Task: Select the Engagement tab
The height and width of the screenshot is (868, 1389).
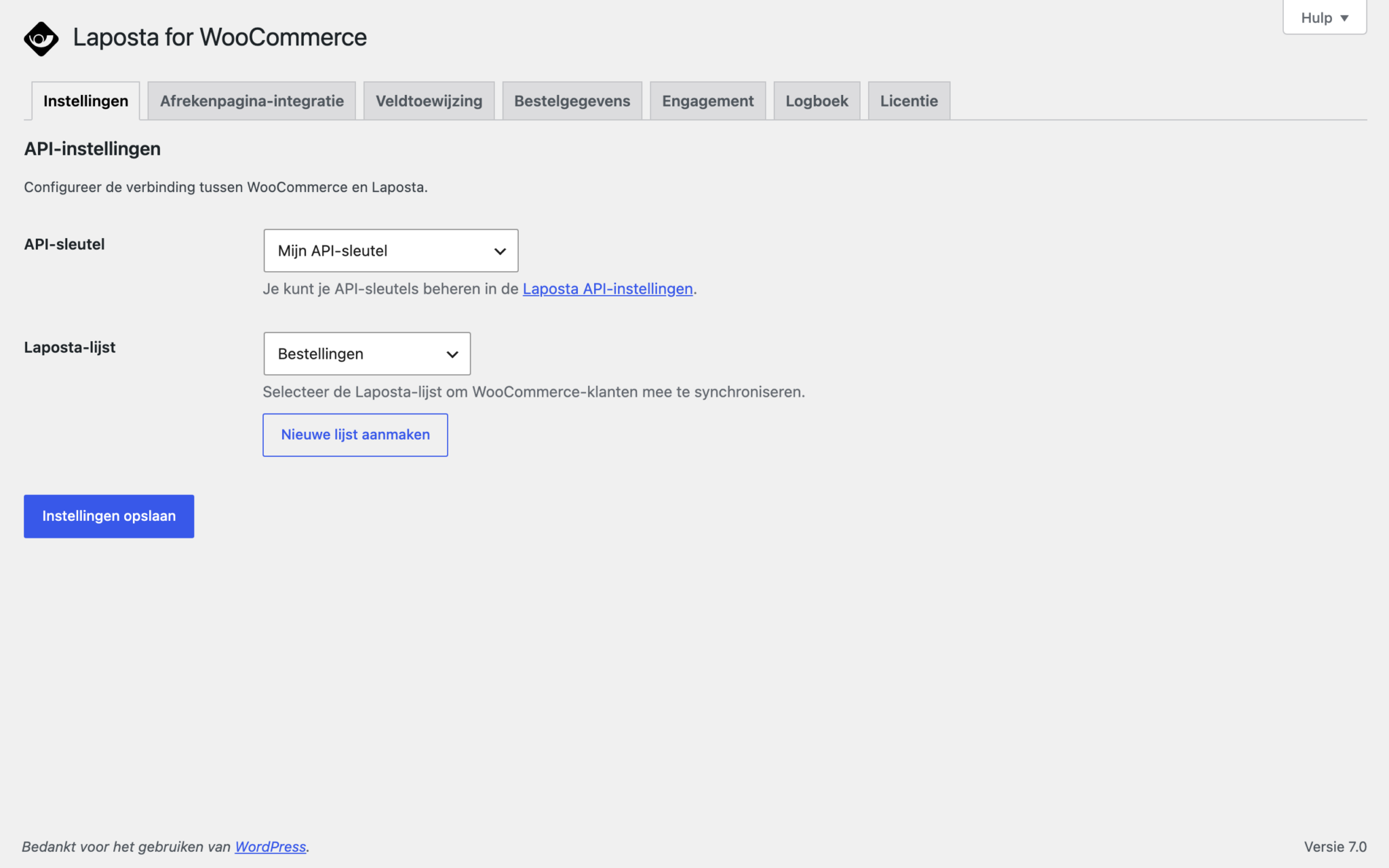Action: pos(707,101)
